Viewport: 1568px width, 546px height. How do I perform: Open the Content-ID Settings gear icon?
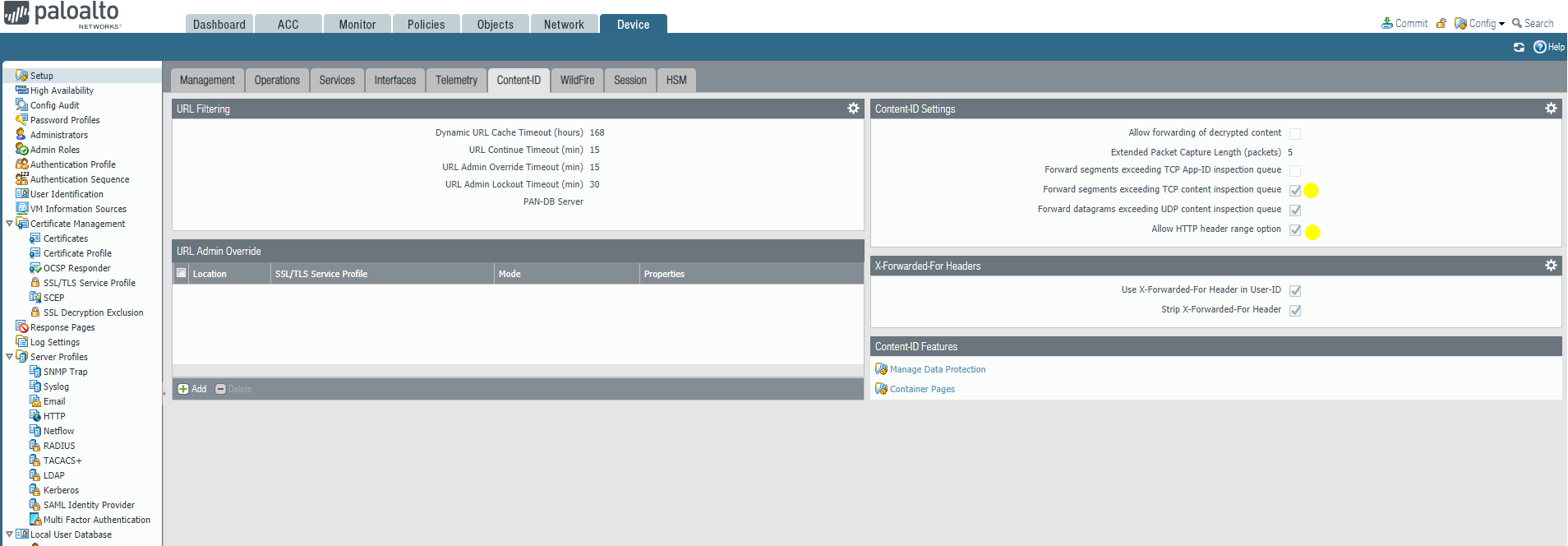1551,109
